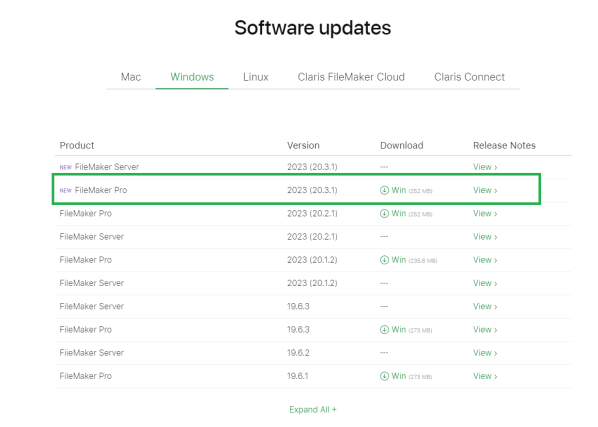Click download icon for FileMaker Pro 19.6.1
This screenshot has height=427, width=598.
[x=384, y=376]
